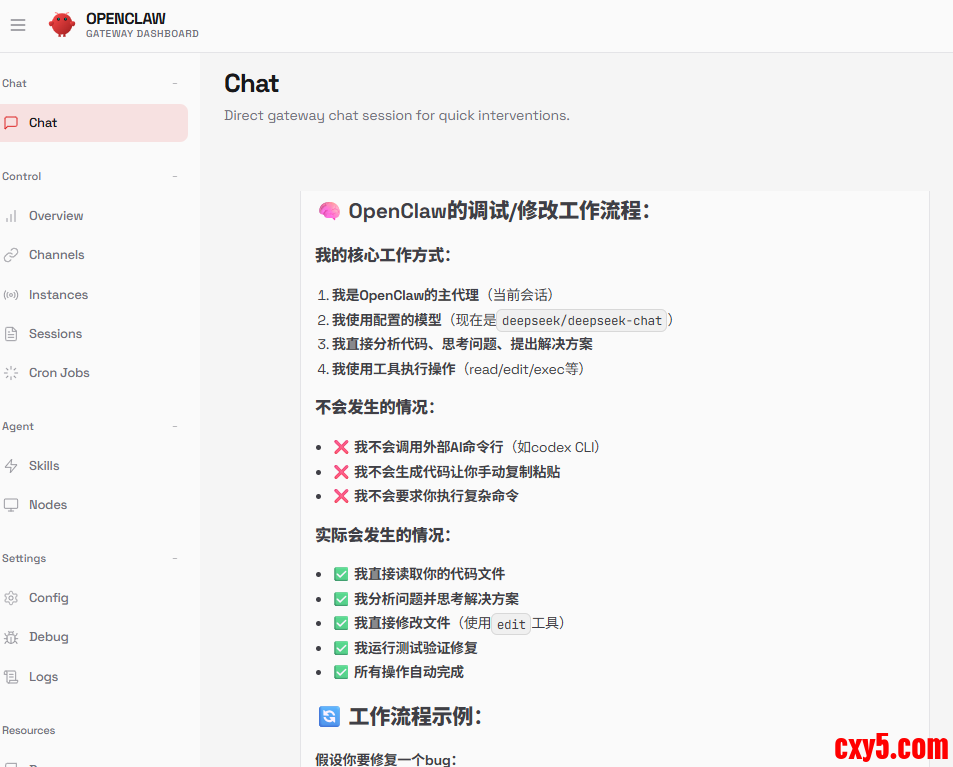Click the Channels link icon

tap(11, 255)
